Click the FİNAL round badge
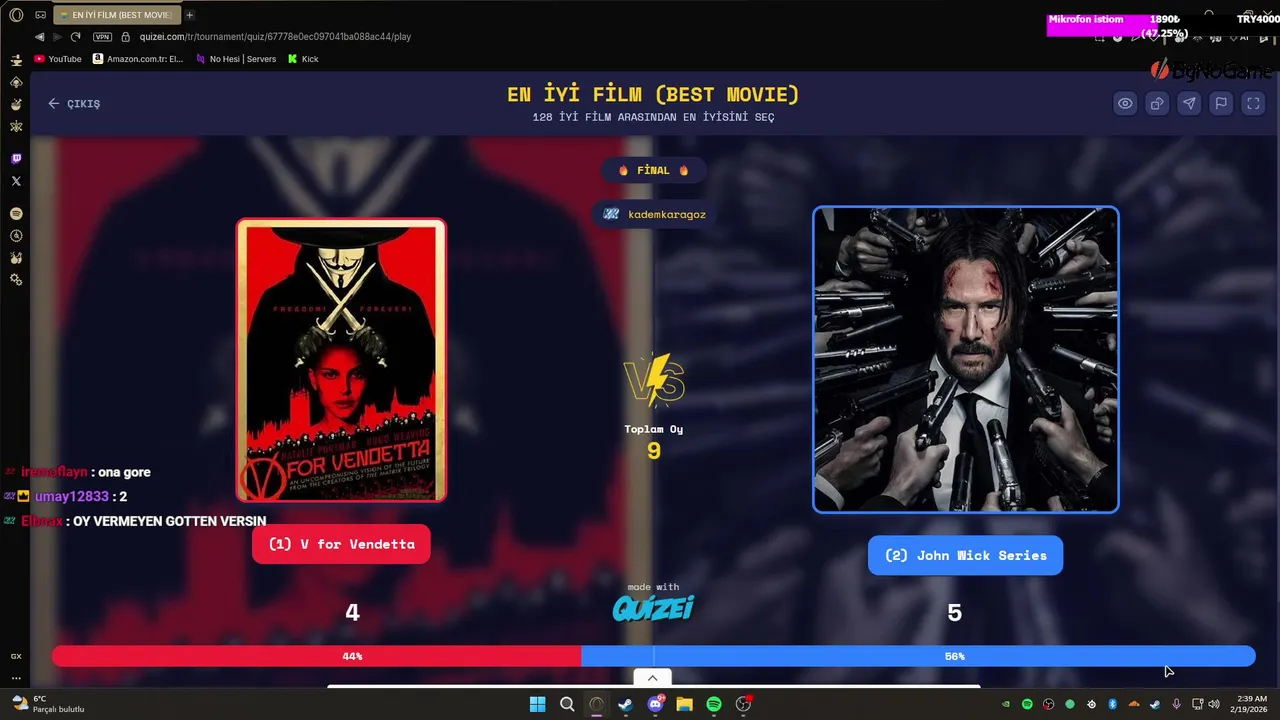The image size is (1280, 720). [x=653, y=170]
